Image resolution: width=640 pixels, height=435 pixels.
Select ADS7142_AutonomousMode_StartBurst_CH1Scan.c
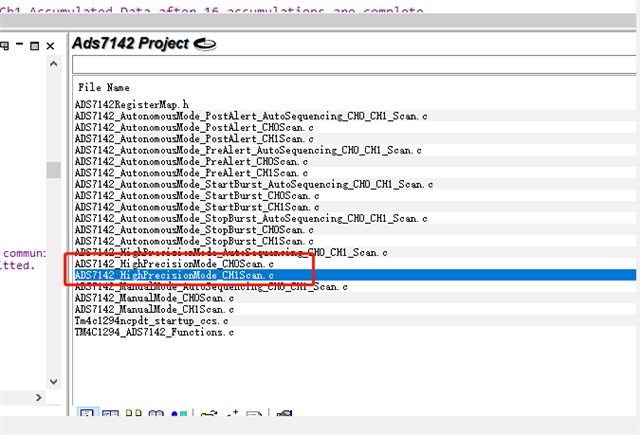pos(197,207)
